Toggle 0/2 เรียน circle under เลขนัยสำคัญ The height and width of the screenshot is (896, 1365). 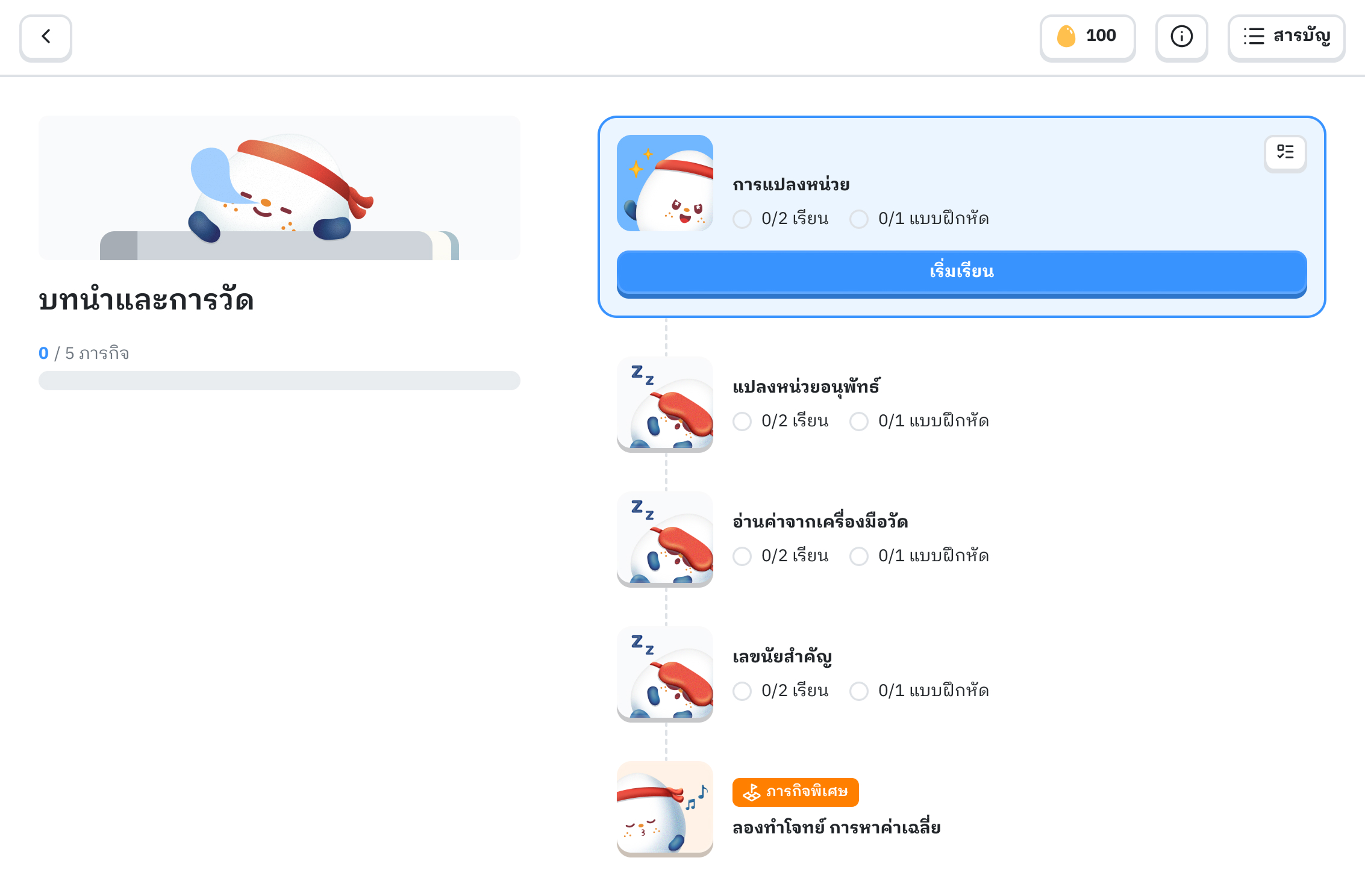pos(742,691)
